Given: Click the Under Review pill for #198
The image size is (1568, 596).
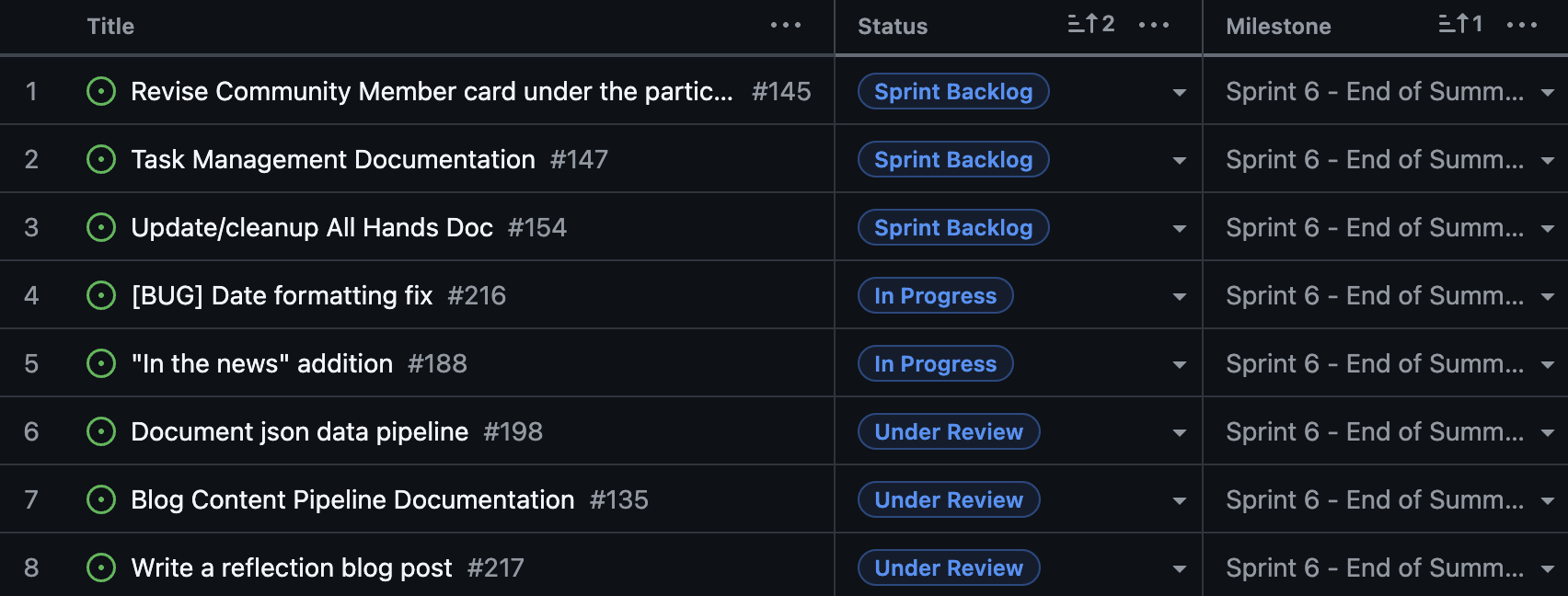Looking at the screenshot, I should click(949, 431).
